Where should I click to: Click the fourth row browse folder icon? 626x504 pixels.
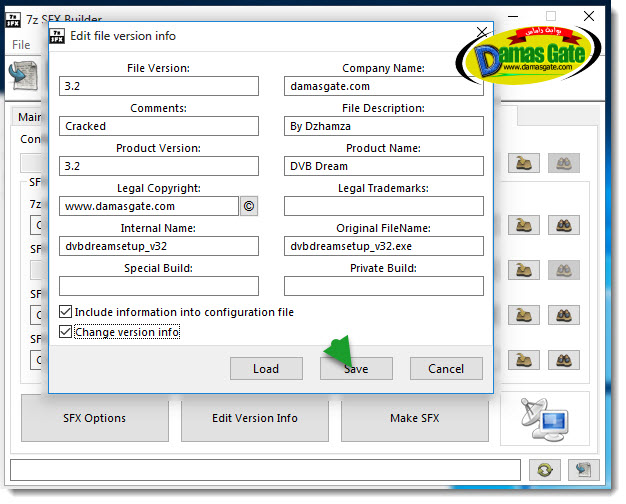(x=524, y=315)
